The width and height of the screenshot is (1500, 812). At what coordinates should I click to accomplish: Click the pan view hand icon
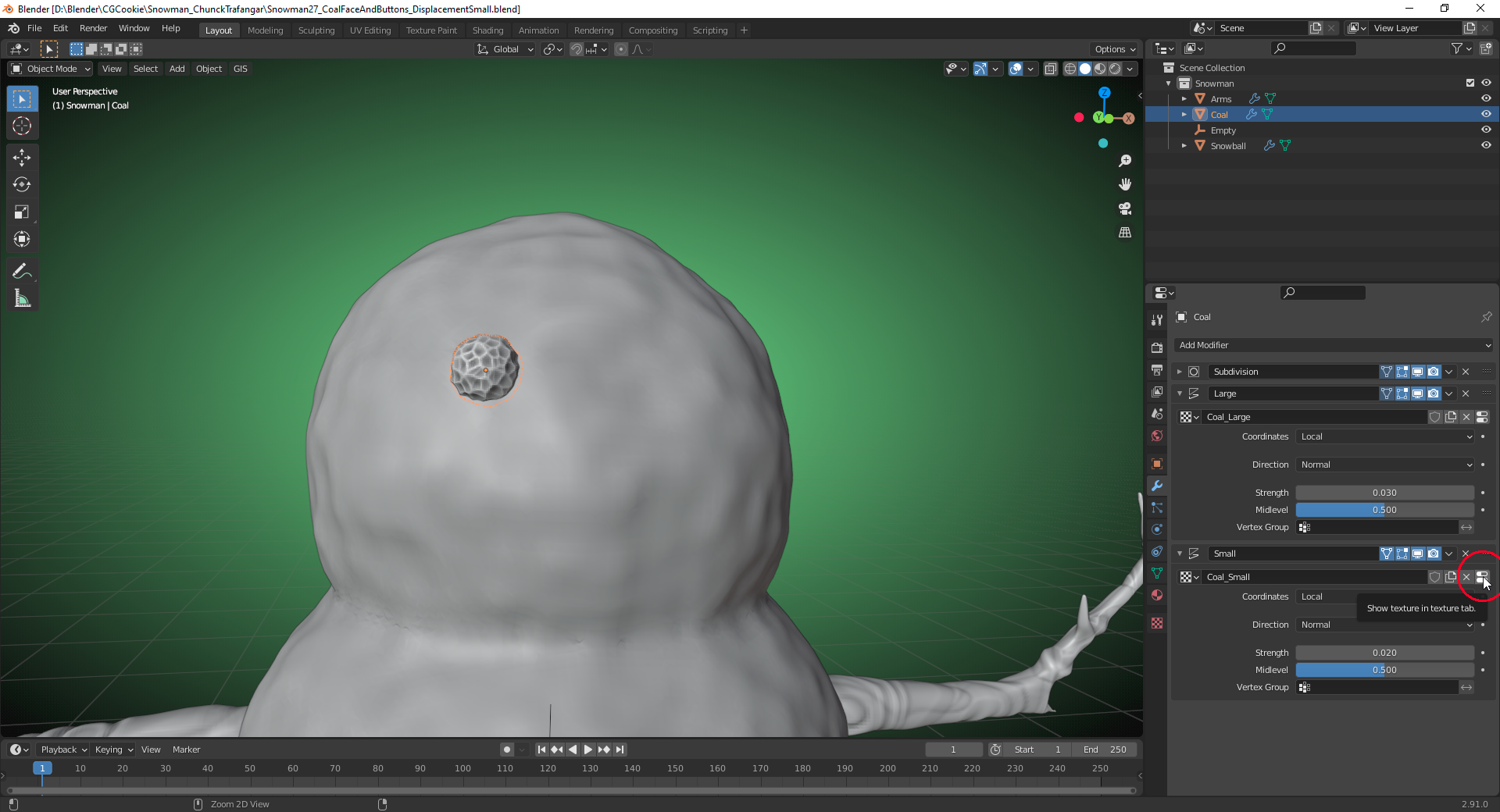pyautogui.click(x=1125, y=184)
